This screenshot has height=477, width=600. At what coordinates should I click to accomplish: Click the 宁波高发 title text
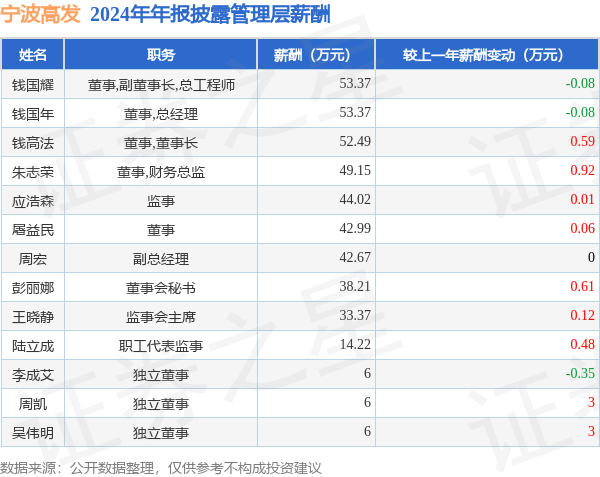(40, 14)
